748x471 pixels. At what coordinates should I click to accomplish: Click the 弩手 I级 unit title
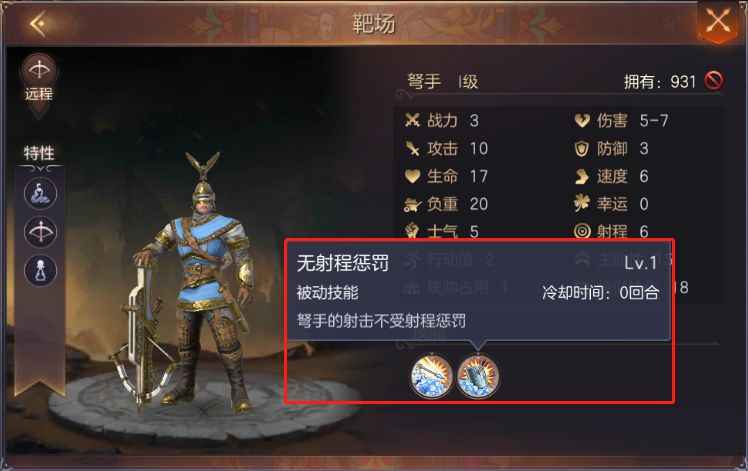tap(442, 82)
